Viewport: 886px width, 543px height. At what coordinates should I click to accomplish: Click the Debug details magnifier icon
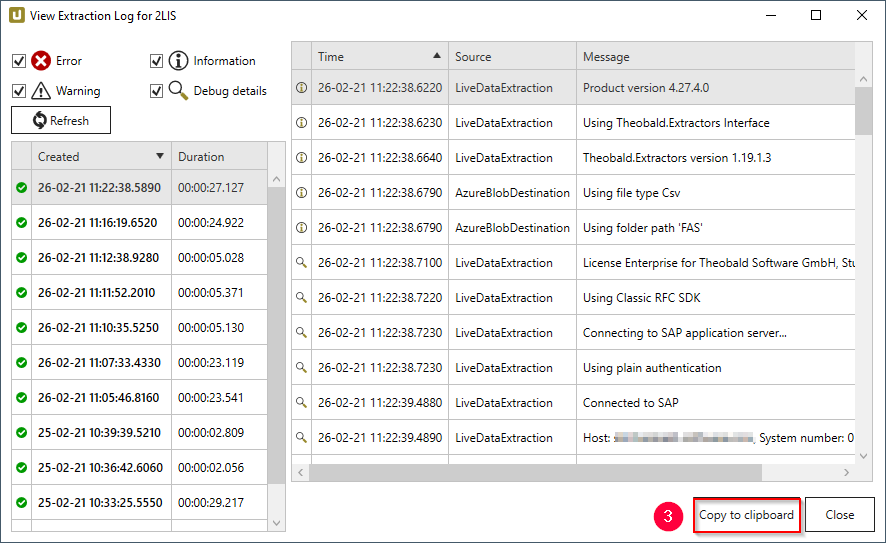point(178,91)
